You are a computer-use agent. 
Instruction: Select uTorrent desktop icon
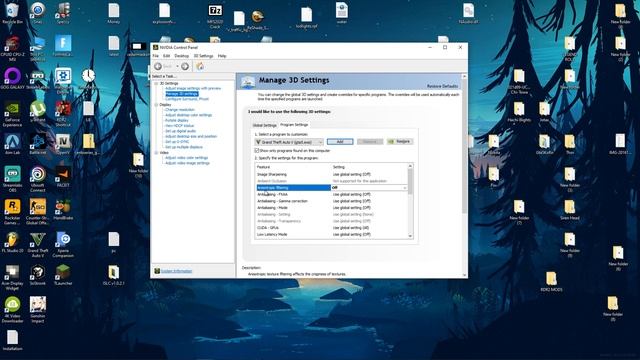click(38, 111)
